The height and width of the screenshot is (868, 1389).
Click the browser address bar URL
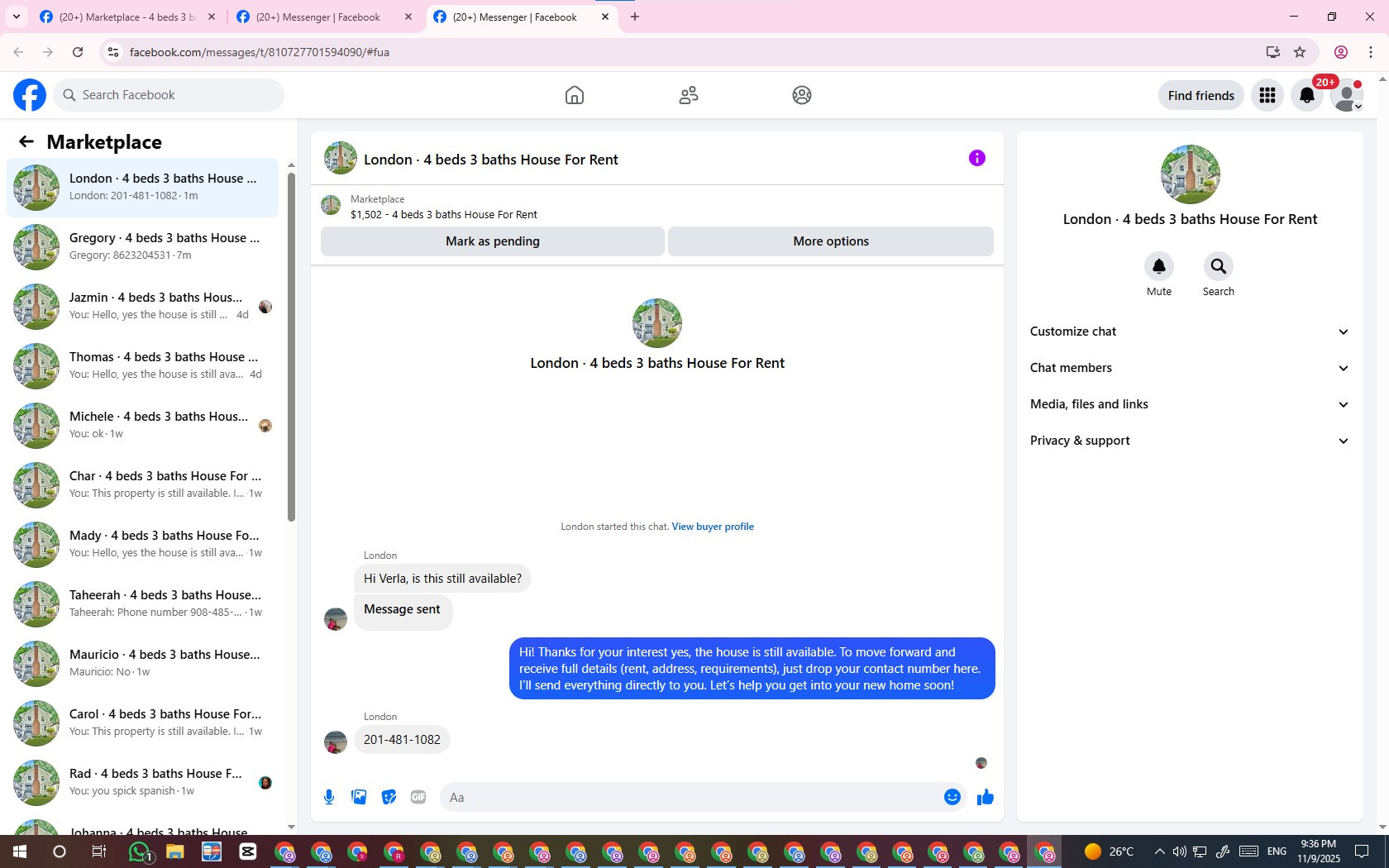[260, 52]
